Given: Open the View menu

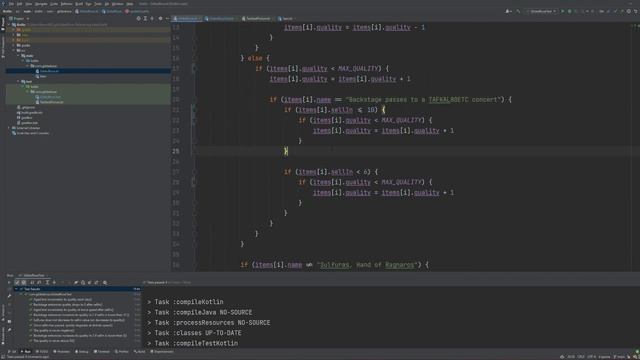Looking at the screenshot, I should 29,4.
